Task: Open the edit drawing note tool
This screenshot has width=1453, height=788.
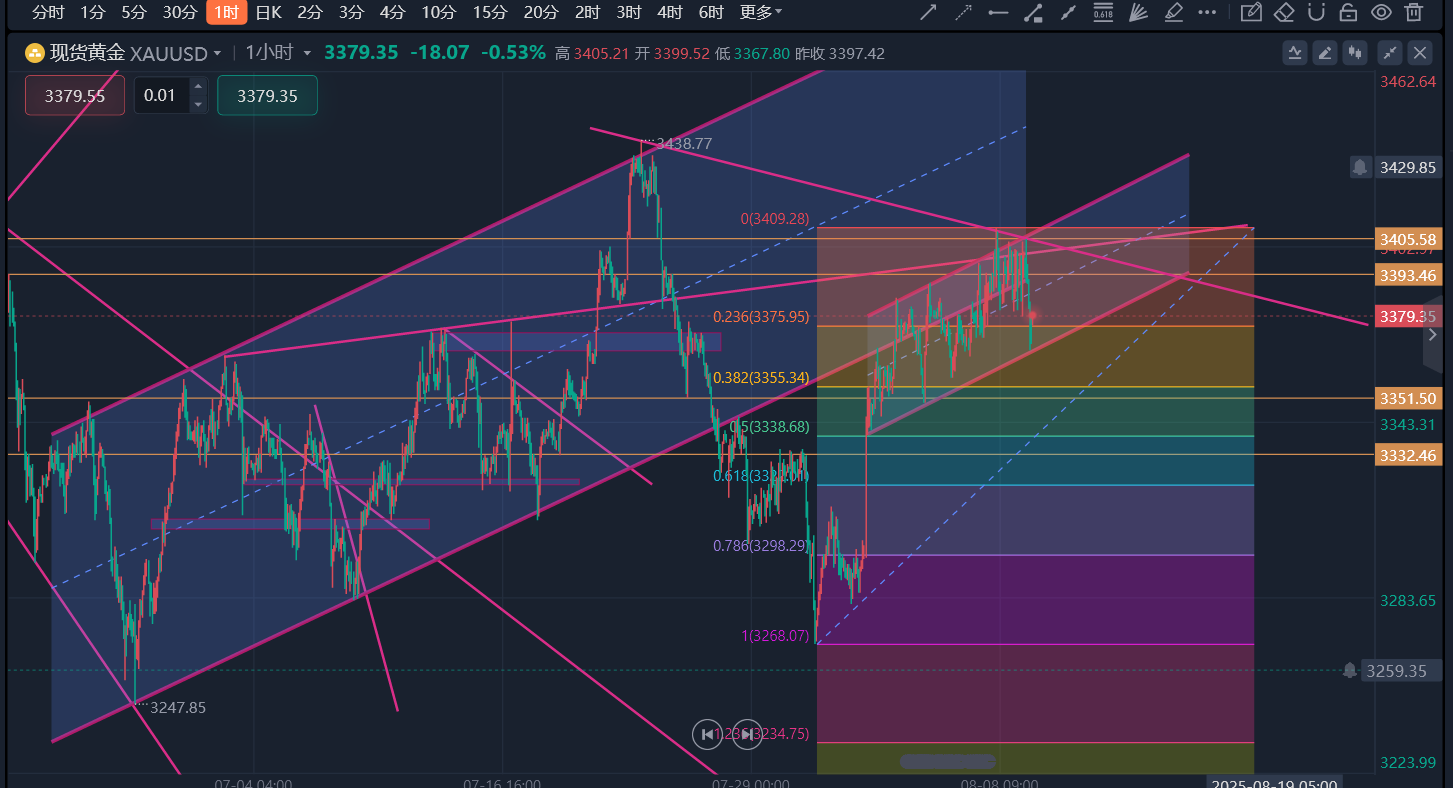Action: (x=1250, y=13)
